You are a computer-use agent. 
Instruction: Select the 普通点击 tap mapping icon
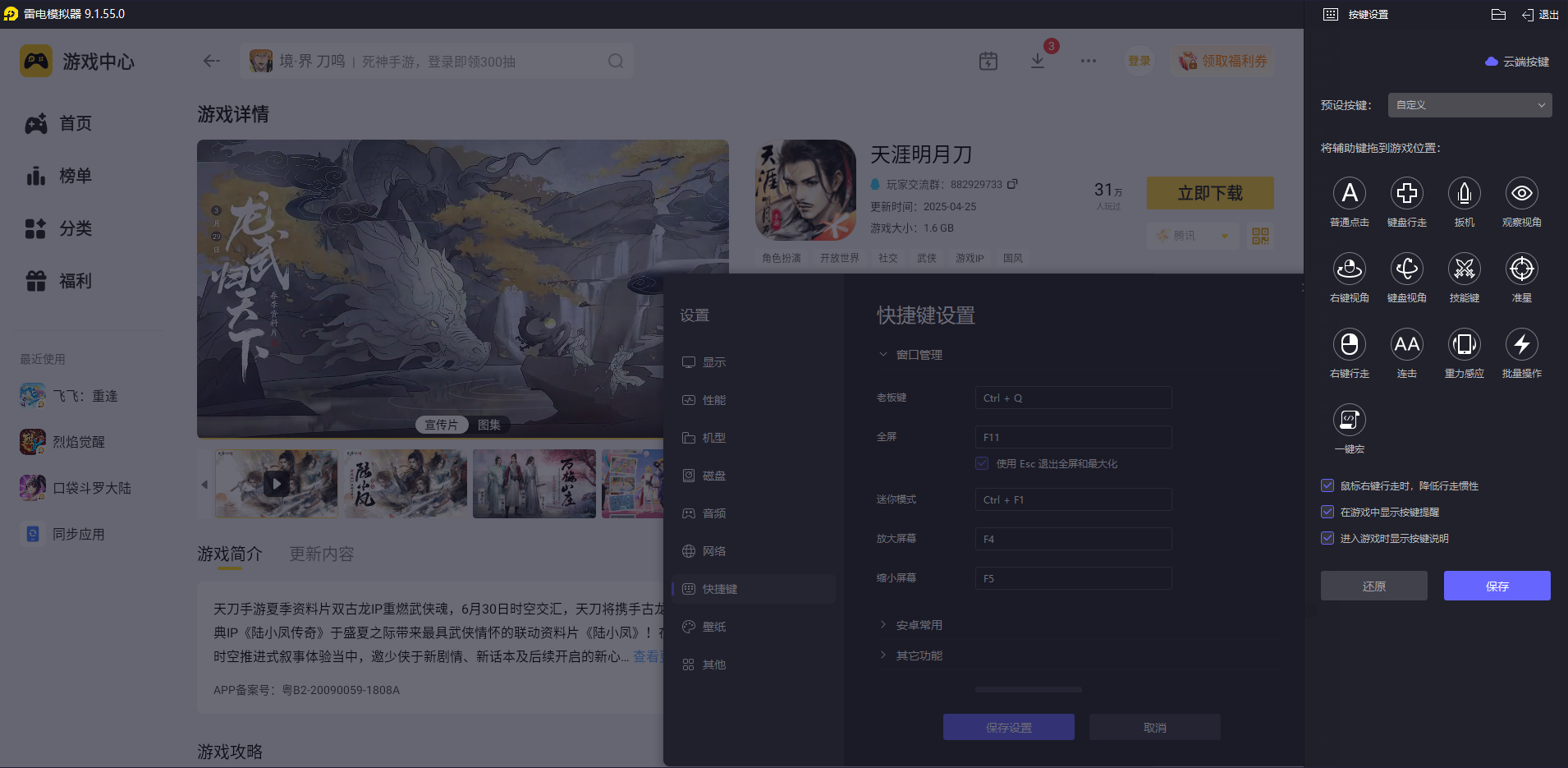pos(1350,195)
